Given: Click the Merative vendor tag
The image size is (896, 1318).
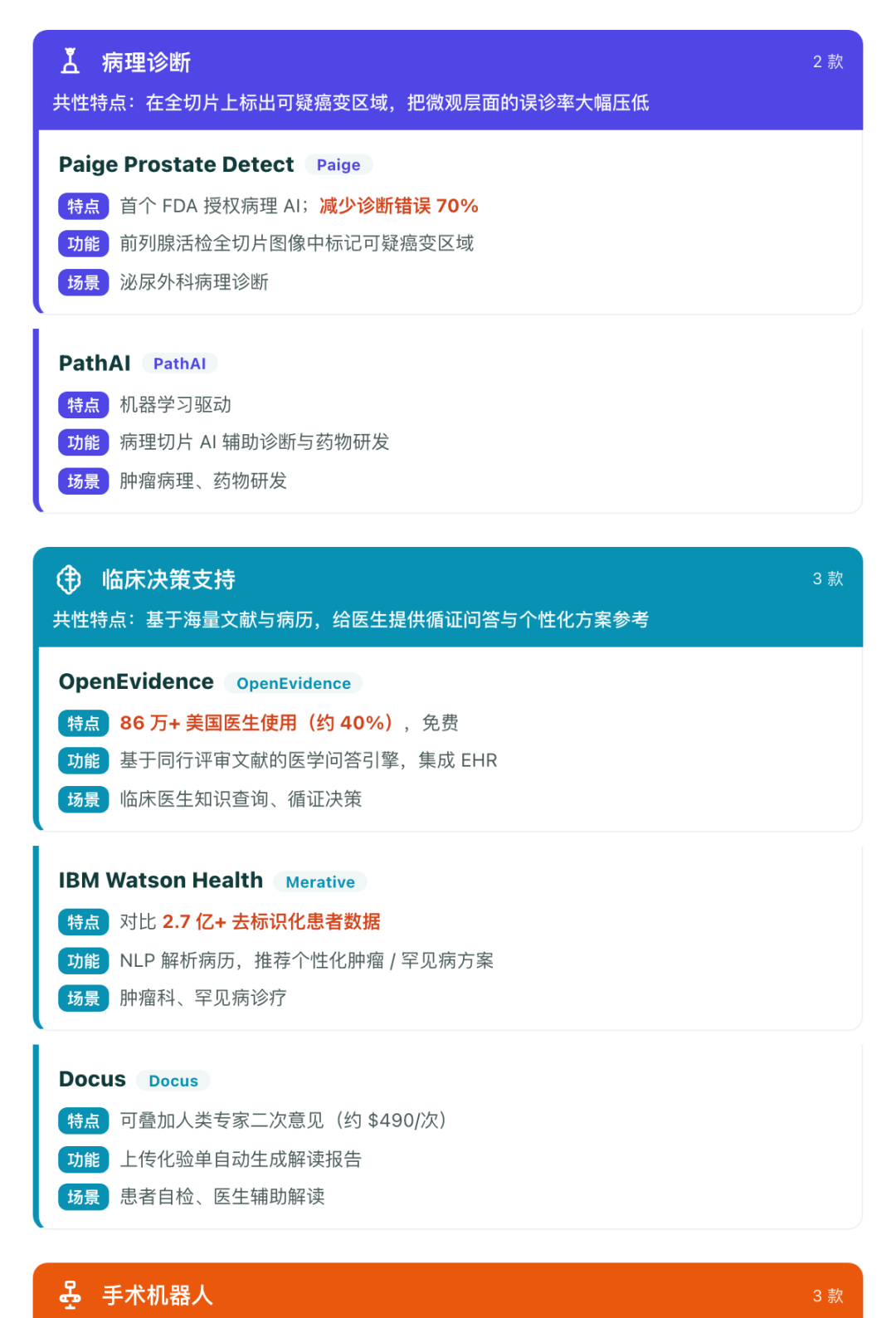Looking at the screenshot, I should click(320, 882).
